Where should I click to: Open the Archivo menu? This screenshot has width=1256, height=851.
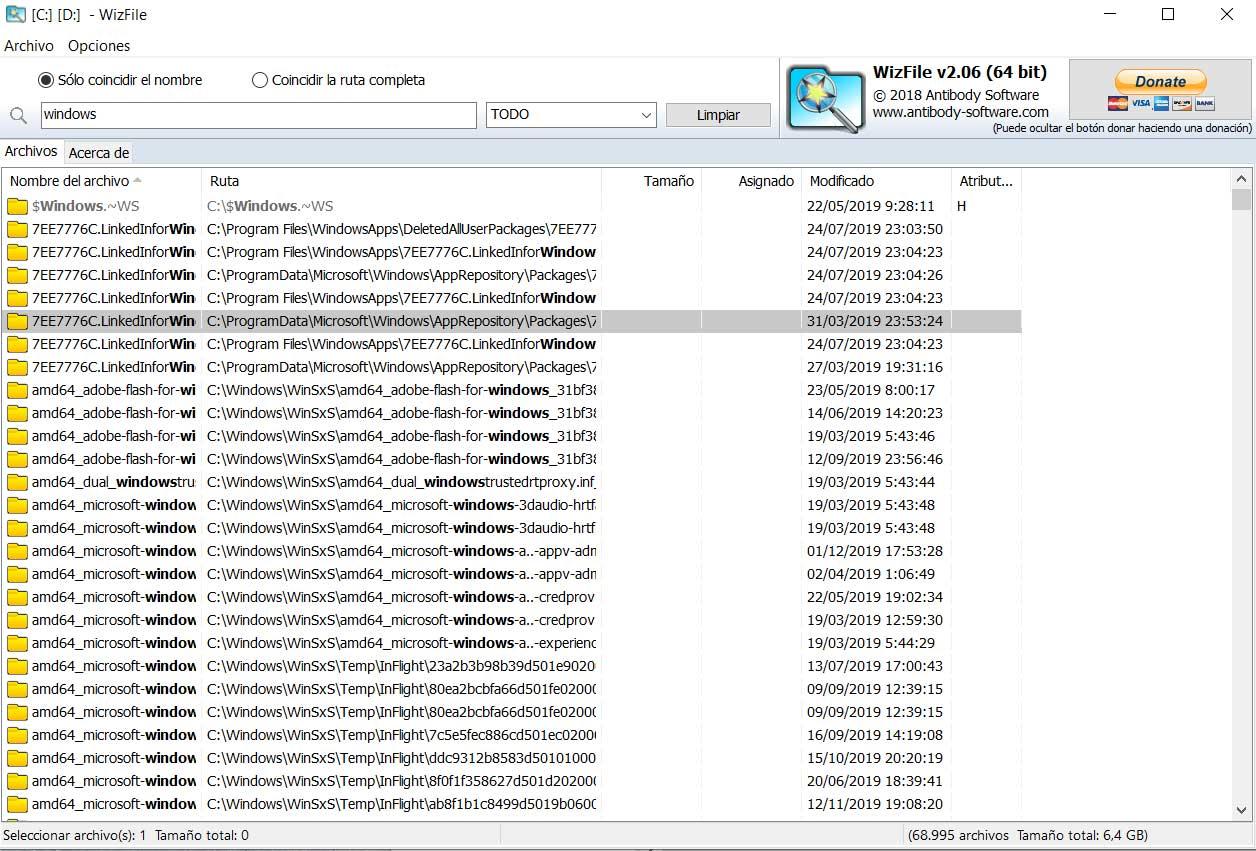29,46
